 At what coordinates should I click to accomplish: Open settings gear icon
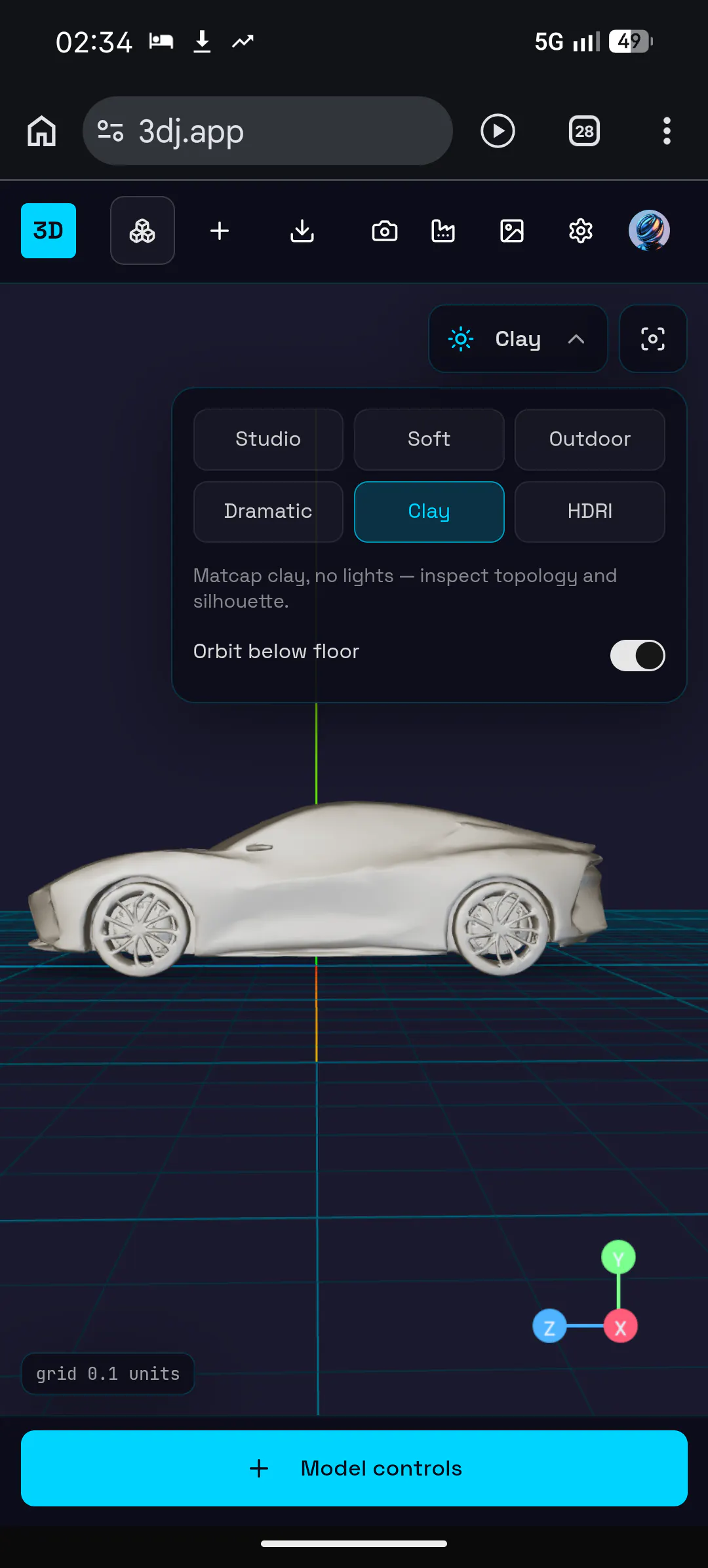click(581, 231)
